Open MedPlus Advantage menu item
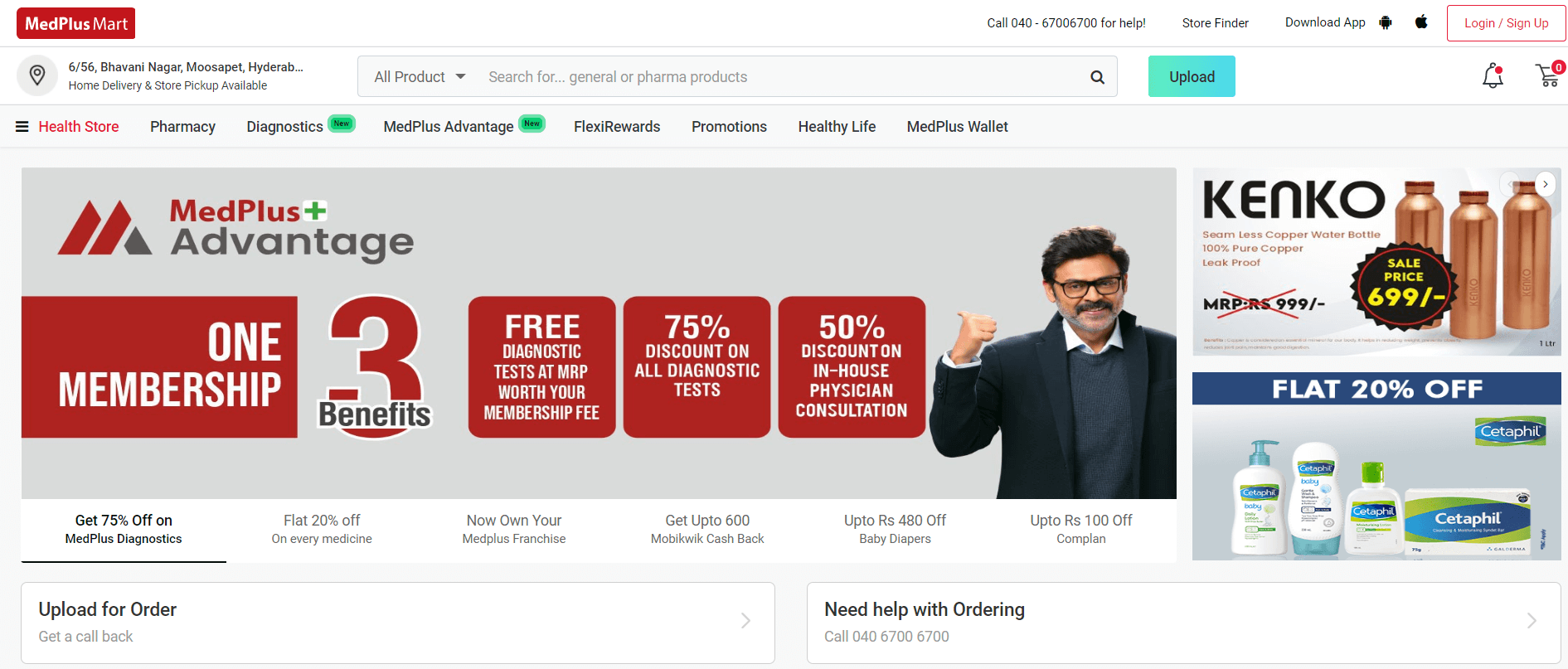This screenshot has width=1568, height=669. tap(449, 127)
